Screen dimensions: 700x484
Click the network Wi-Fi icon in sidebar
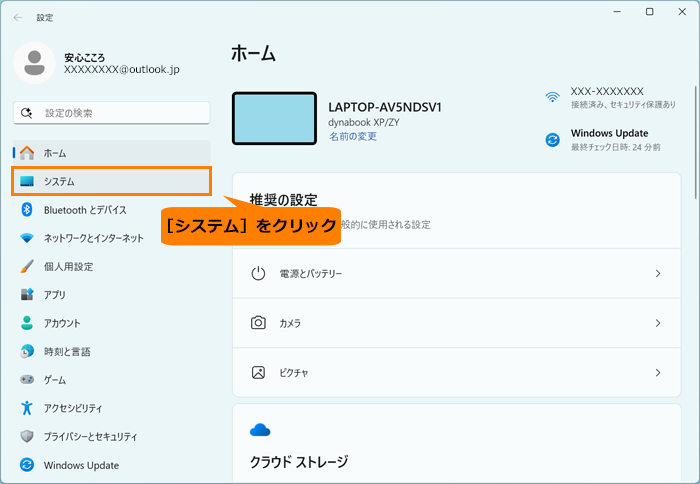pos(27,238)
